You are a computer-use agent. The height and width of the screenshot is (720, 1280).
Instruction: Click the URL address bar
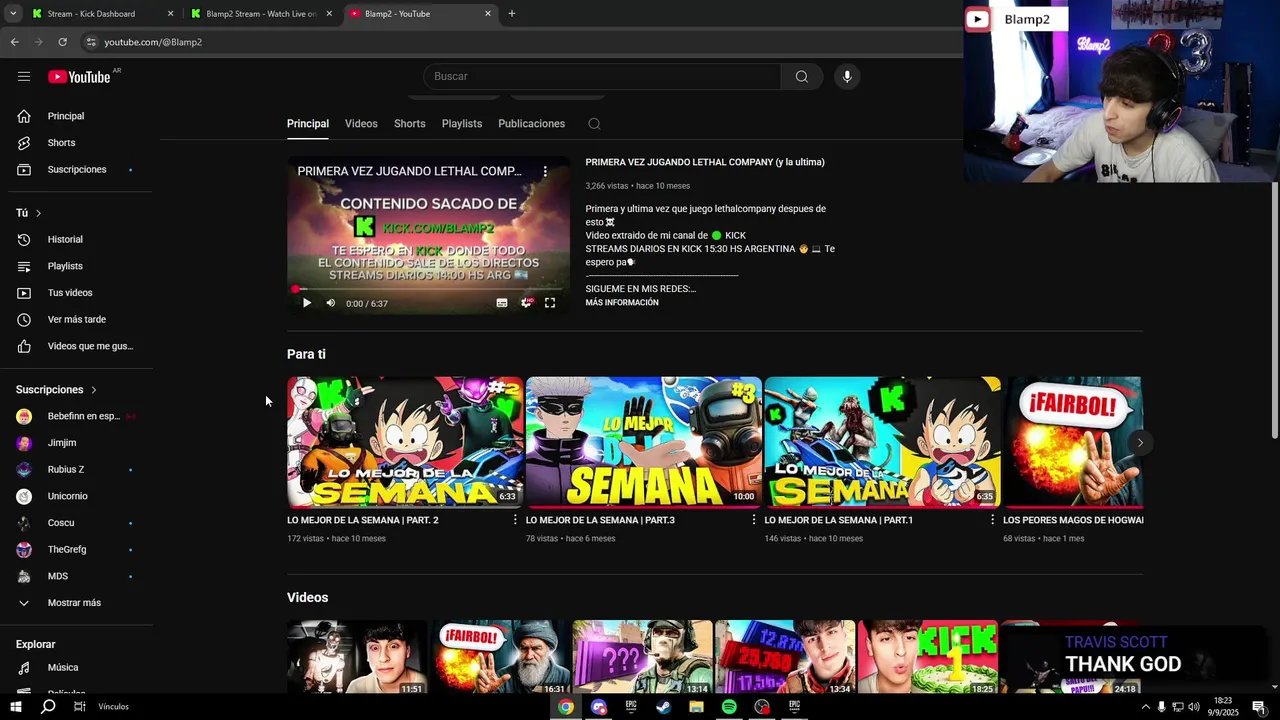point(520,42)
